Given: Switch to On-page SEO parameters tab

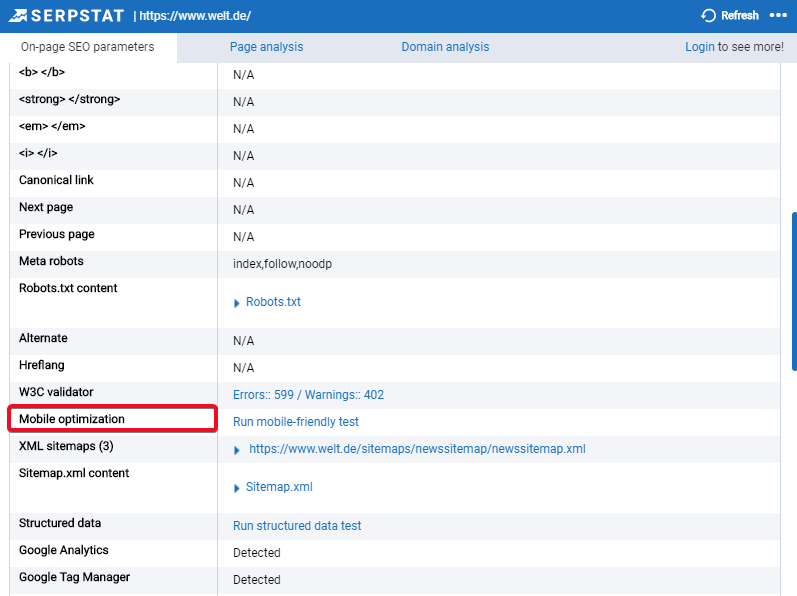Looking at the screenshot, I should point(87,47).
